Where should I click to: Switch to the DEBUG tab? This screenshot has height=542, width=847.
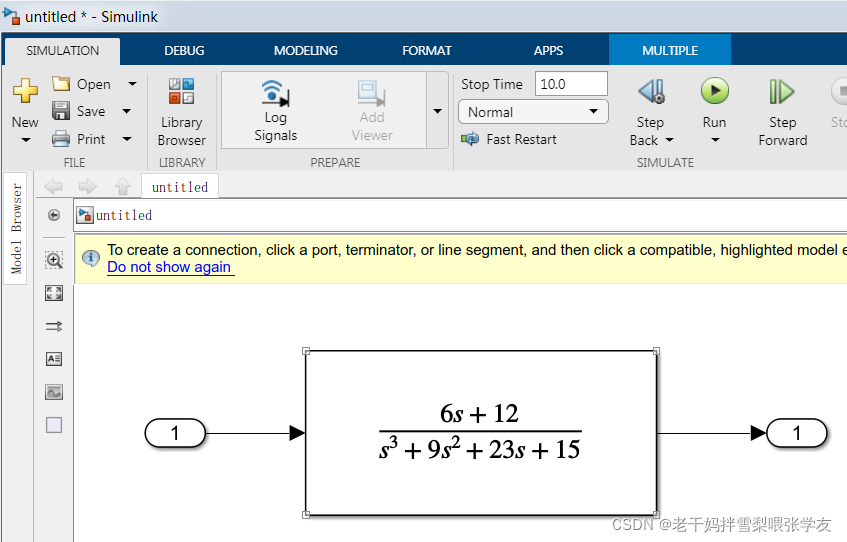(184, 51)
